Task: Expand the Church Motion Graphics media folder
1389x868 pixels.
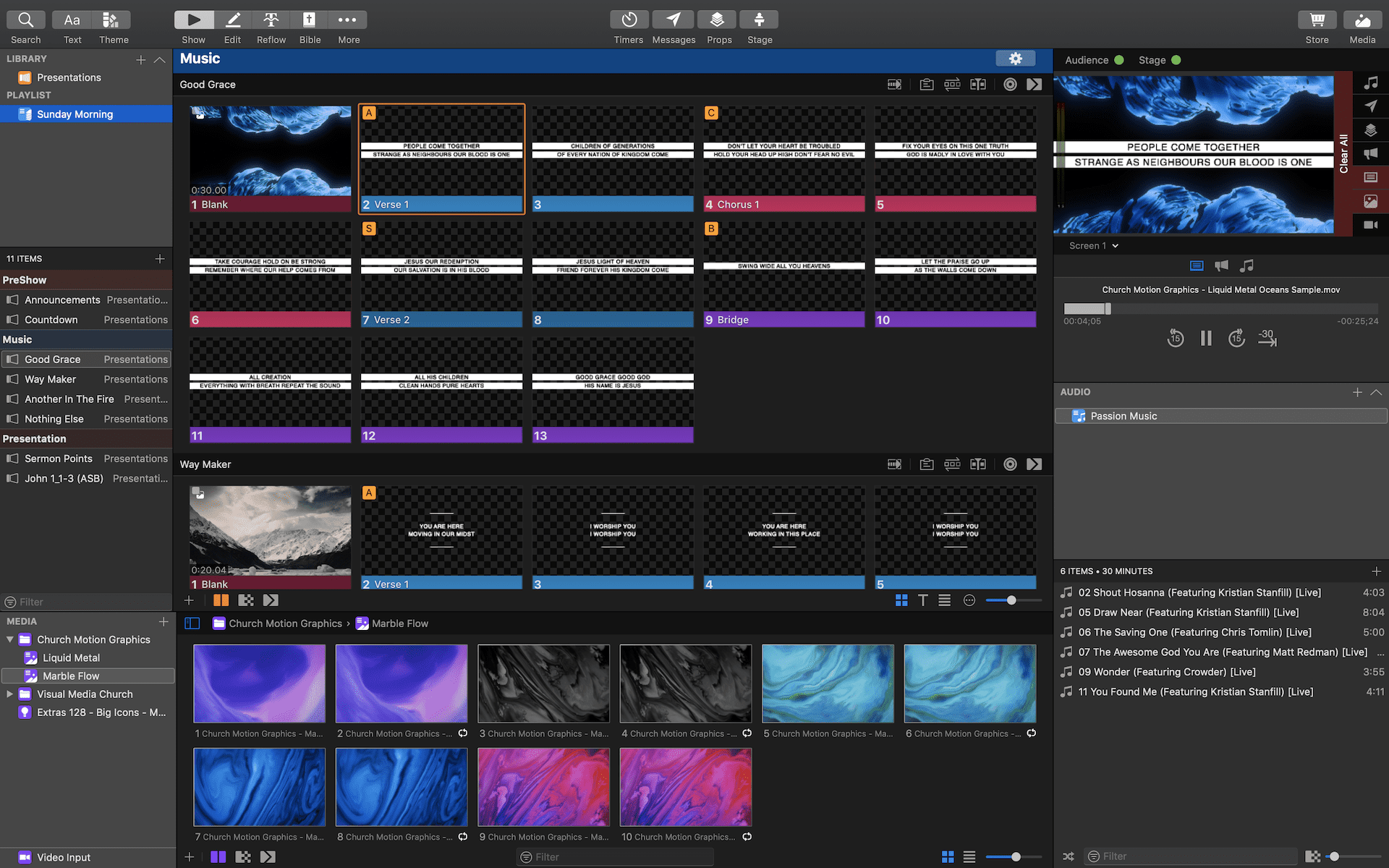Action: point(9,639)
